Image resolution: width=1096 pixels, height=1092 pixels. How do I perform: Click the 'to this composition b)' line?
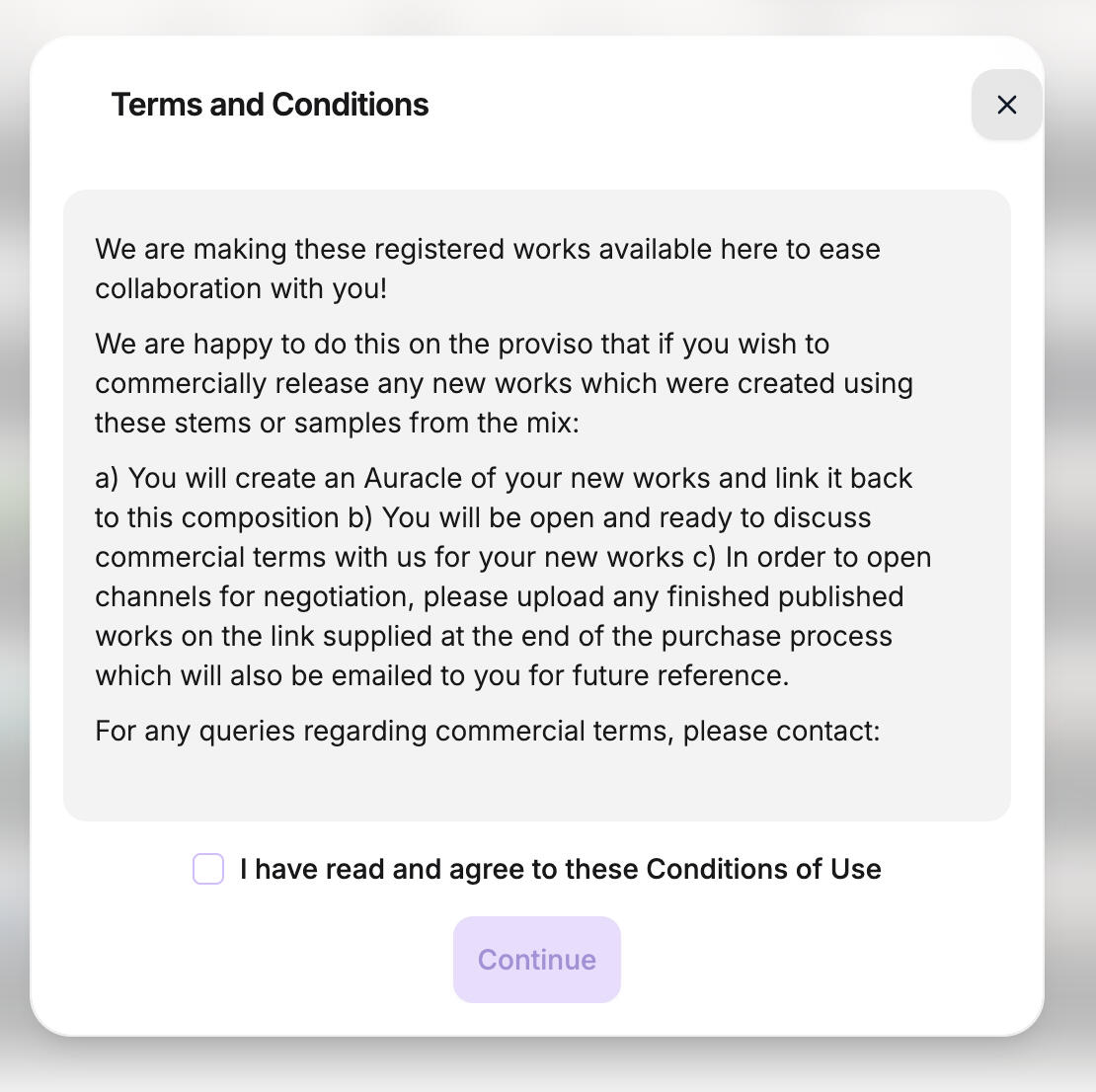pos(483,518)
